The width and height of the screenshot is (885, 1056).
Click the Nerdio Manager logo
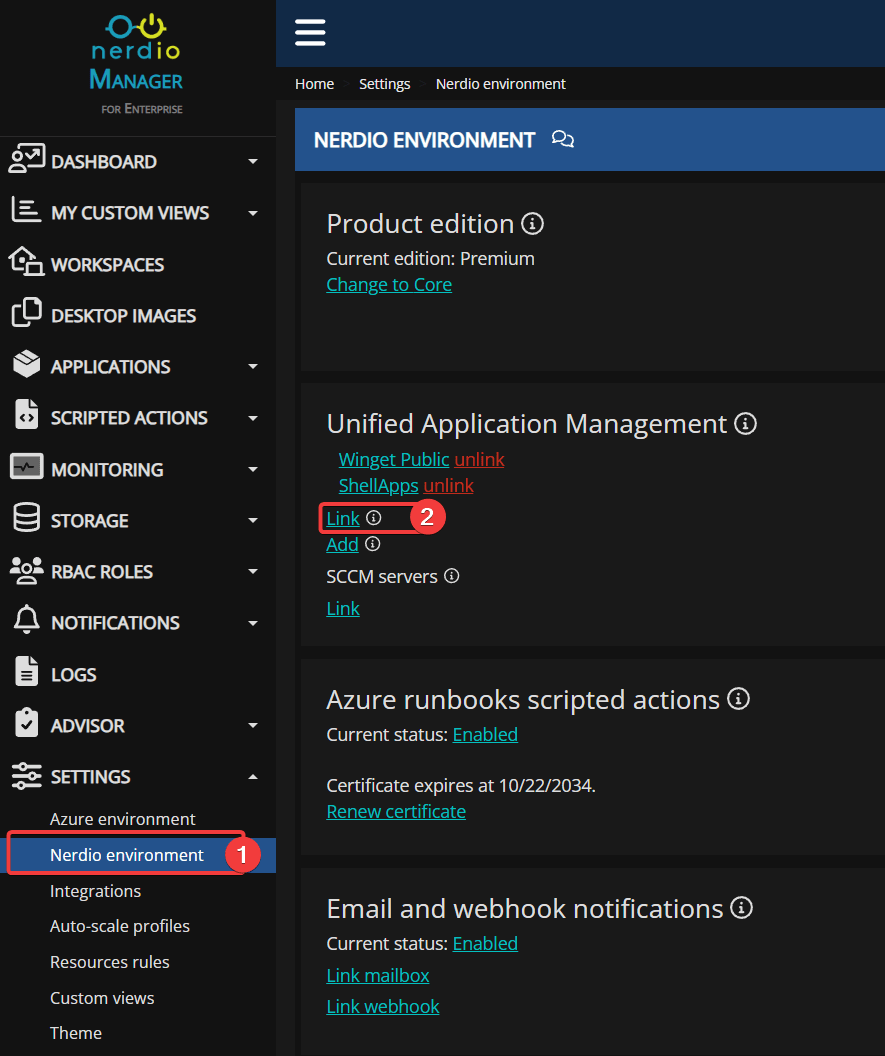point(137,64)
